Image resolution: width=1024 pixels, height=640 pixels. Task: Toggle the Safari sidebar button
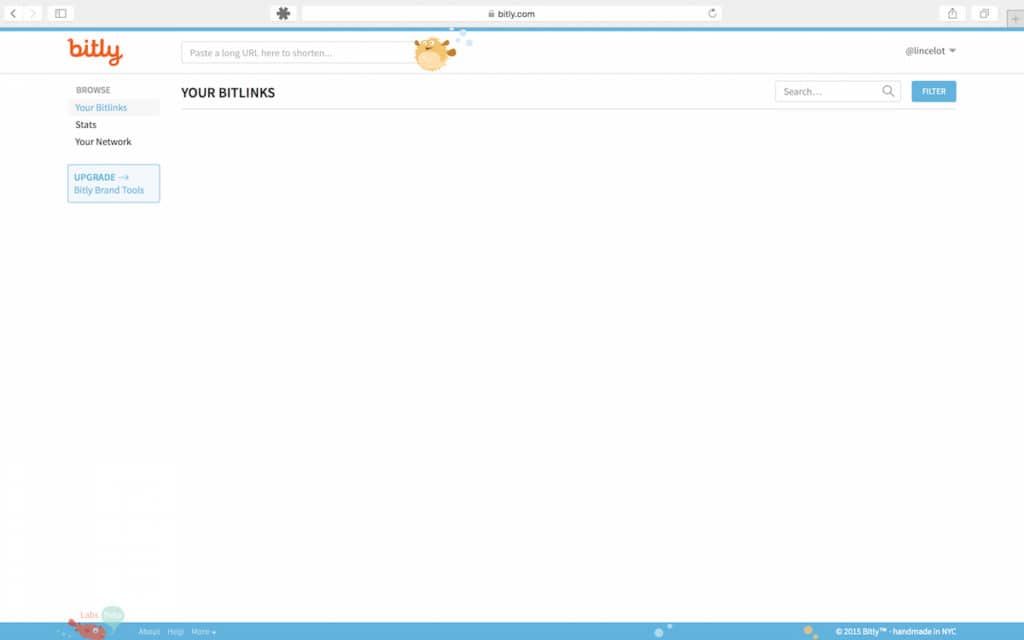(x=60, y=13)
